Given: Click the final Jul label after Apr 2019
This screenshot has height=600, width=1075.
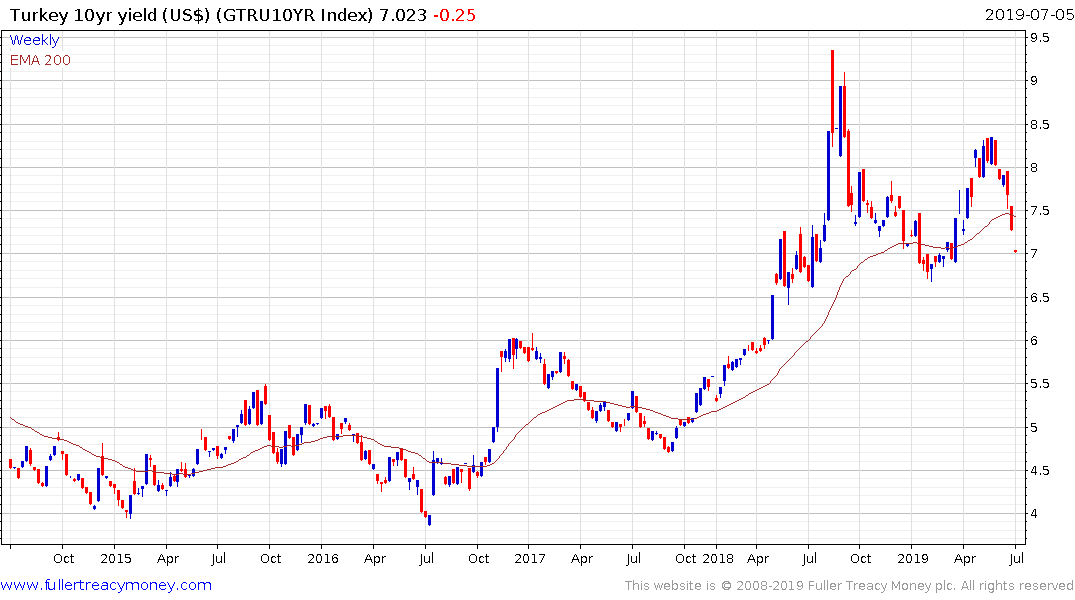Looking at the screenshot, I should pos(1017,558).
